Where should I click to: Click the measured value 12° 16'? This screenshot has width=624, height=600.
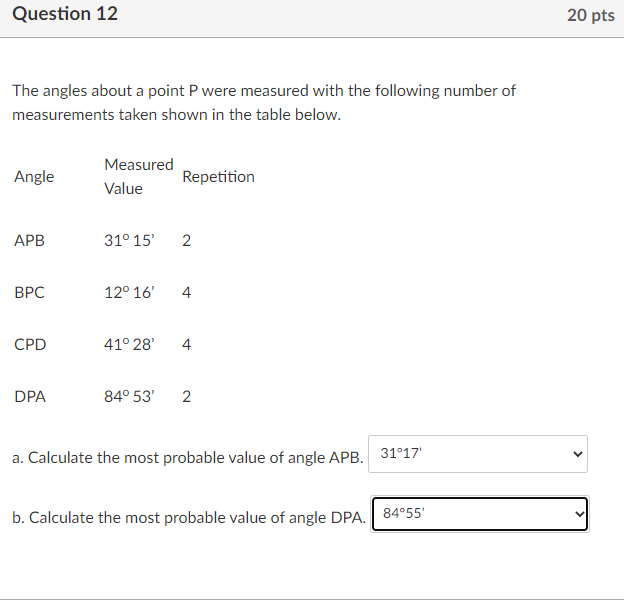coord(129,292)
